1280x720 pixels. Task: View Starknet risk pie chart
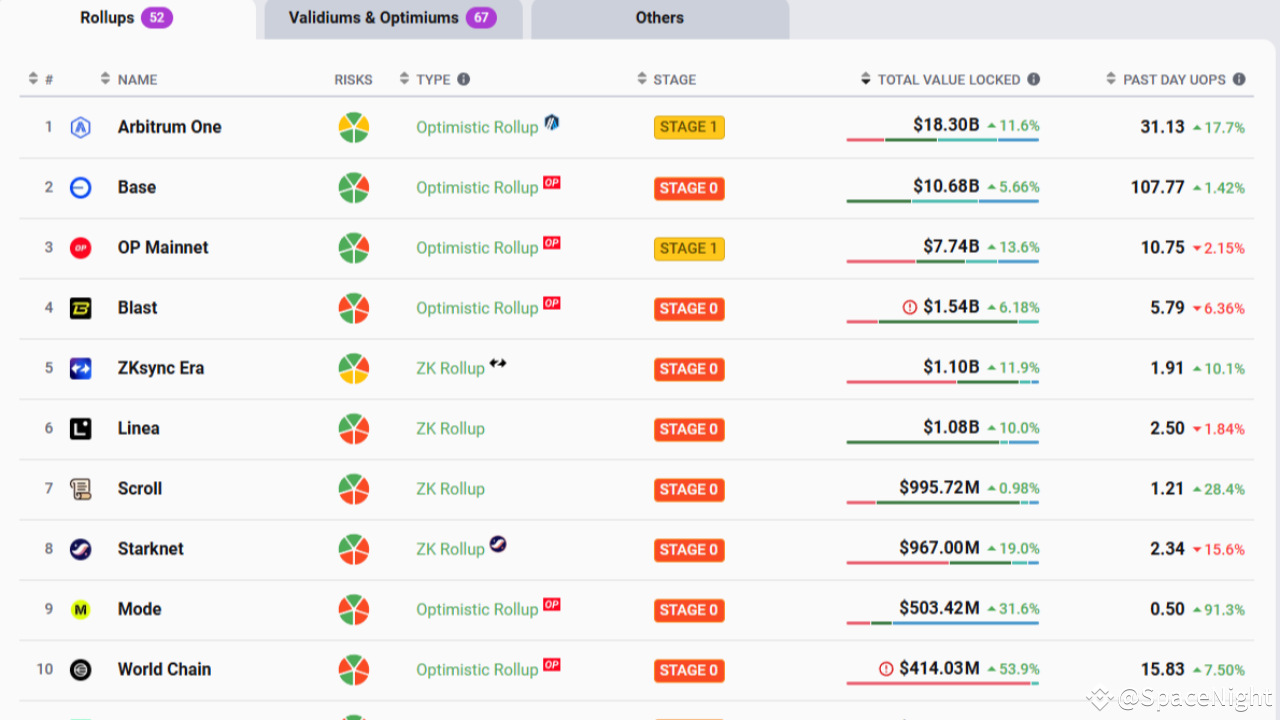[x=354, y=549]
